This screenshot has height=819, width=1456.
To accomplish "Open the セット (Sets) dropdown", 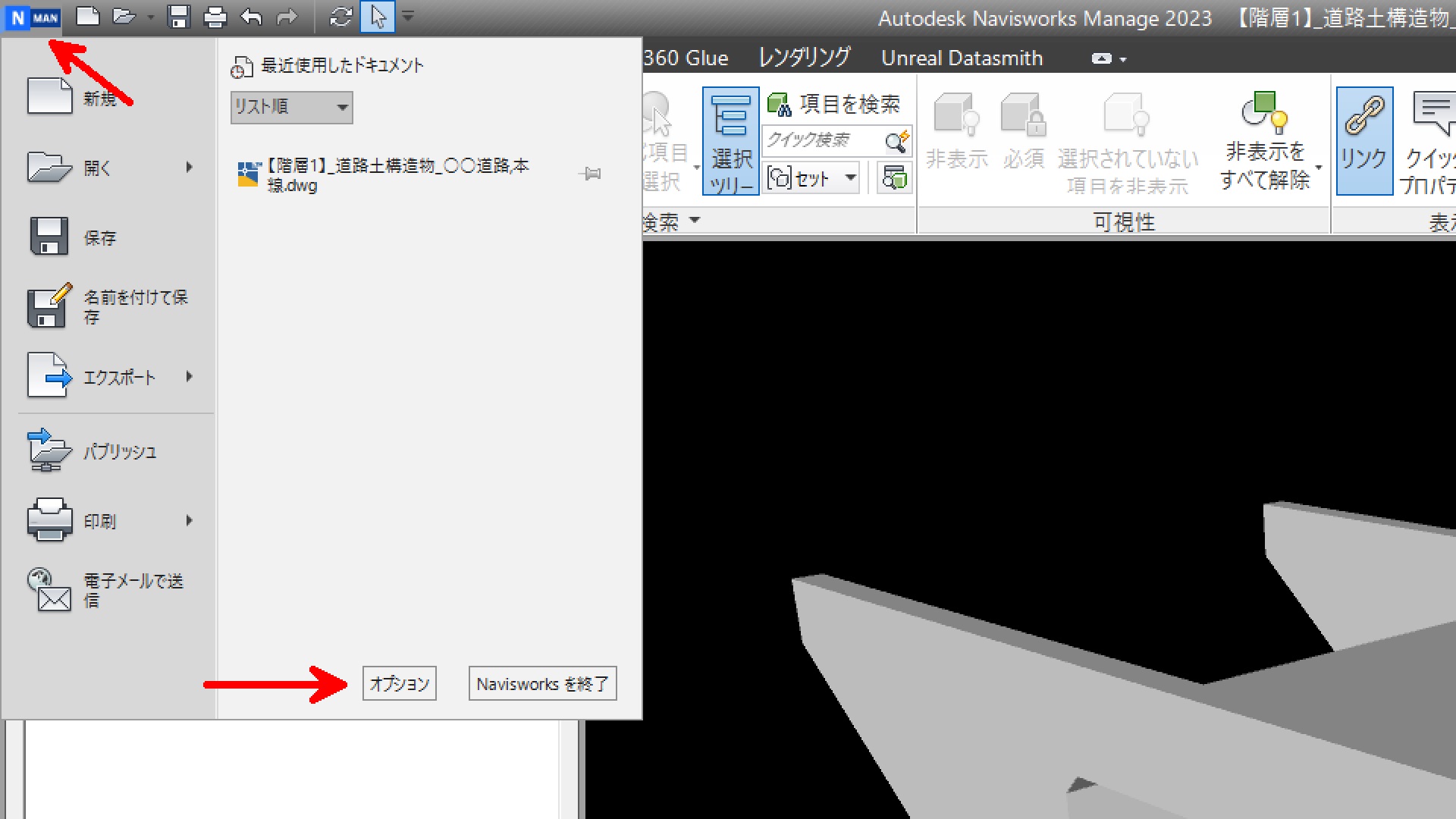I will [x=811, y=178].
